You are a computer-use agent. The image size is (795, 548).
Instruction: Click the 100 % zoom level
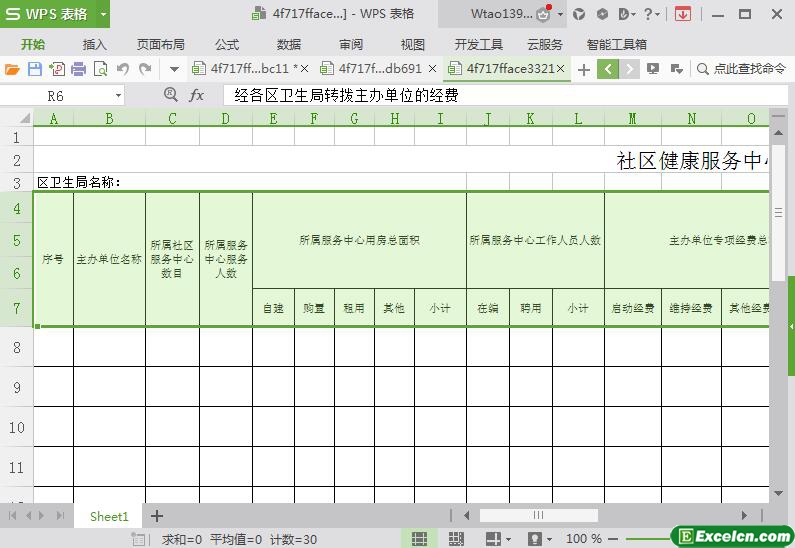584,538
